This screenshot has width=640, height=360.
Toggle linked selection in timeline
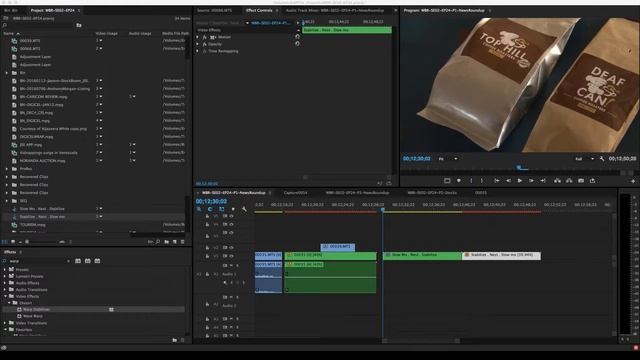222,209
